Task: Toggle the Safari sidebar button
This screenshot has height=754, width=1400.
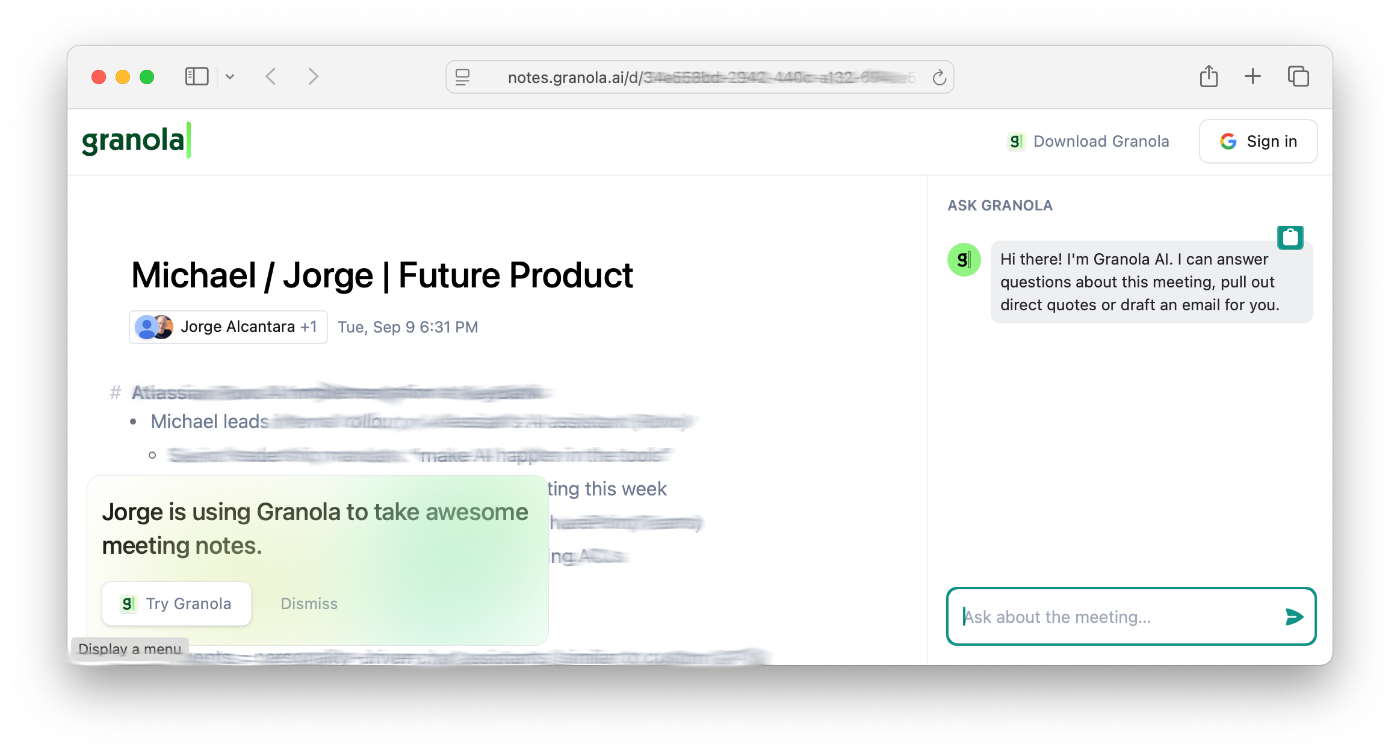Action: 197,76
